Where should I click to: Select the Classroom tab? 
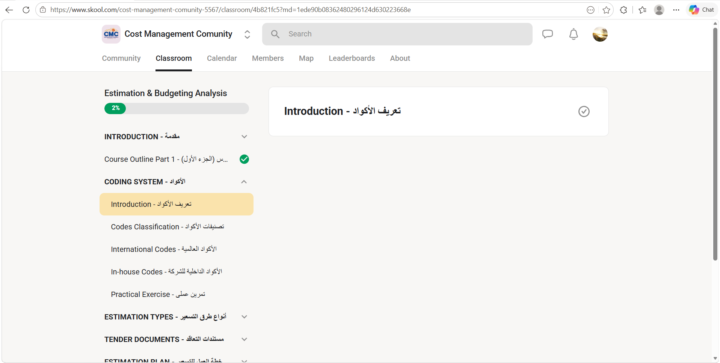click(174, 58)
